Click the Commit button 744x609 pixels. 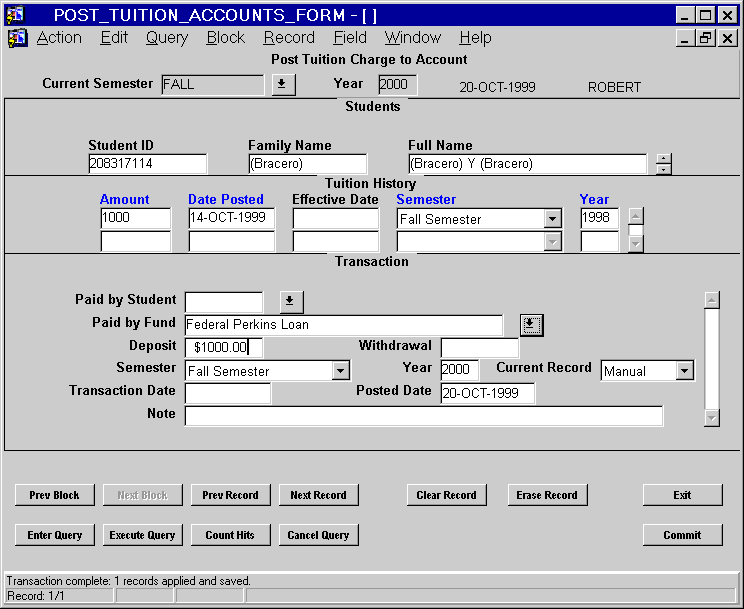pyautogui.click(x=683, y=535)
